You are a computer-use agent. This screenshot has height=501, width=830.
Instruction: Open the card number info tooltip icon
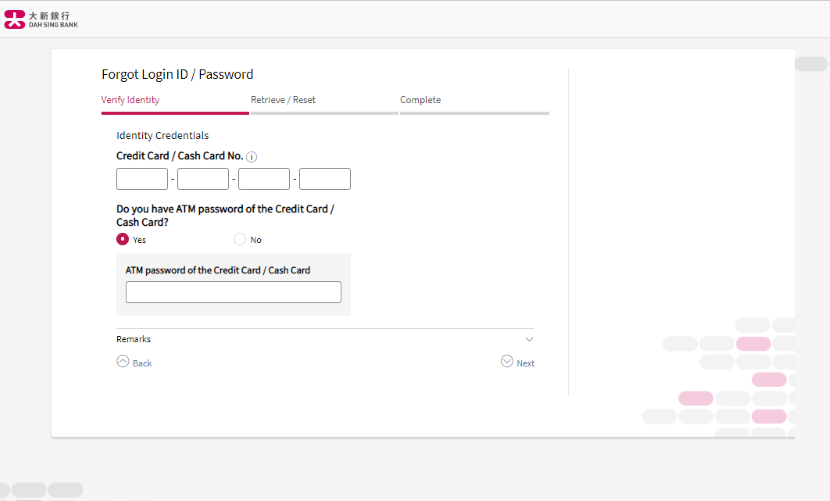(x=251, y=157)
